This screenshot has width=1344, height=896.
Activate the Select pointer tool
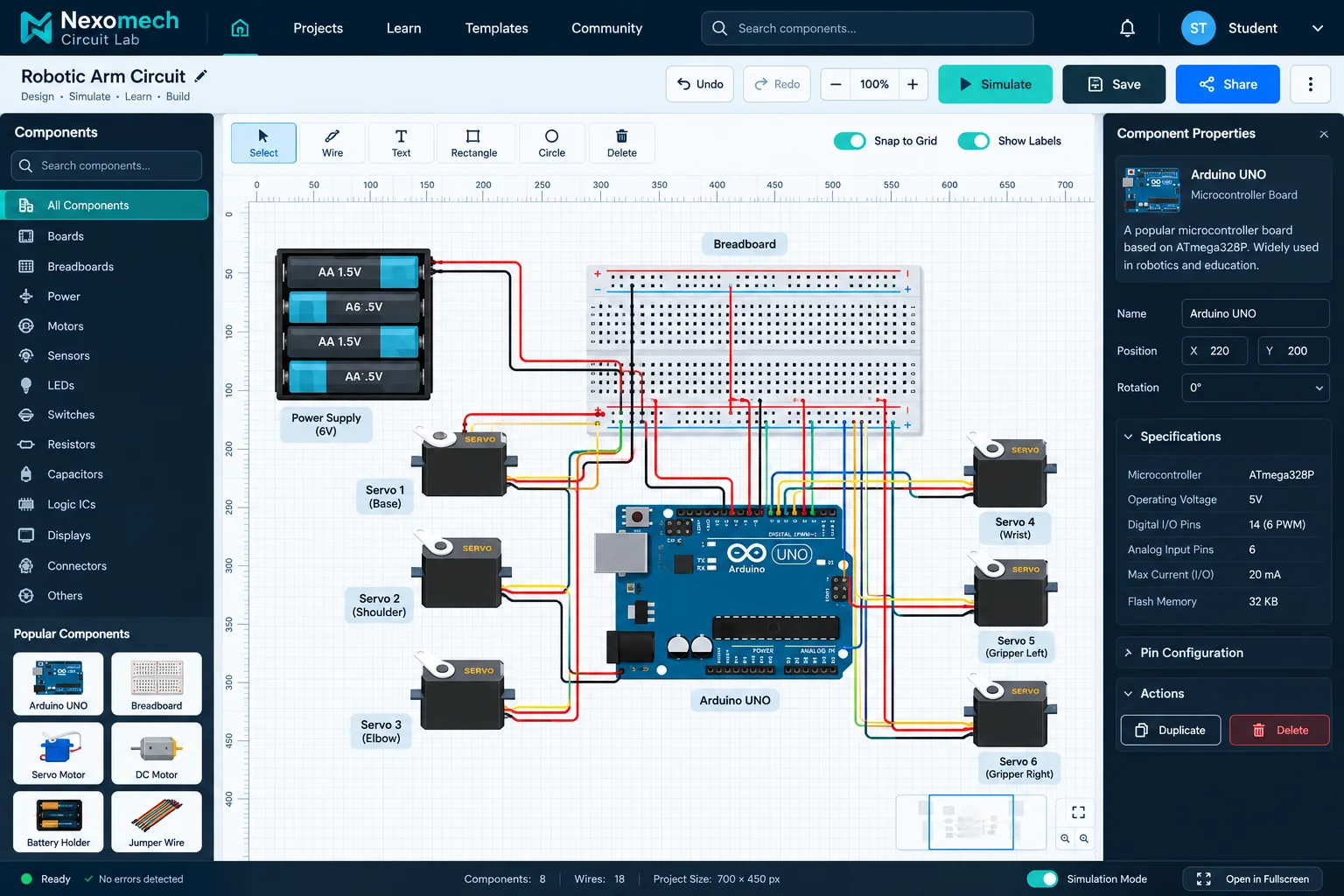coord(263,143)
